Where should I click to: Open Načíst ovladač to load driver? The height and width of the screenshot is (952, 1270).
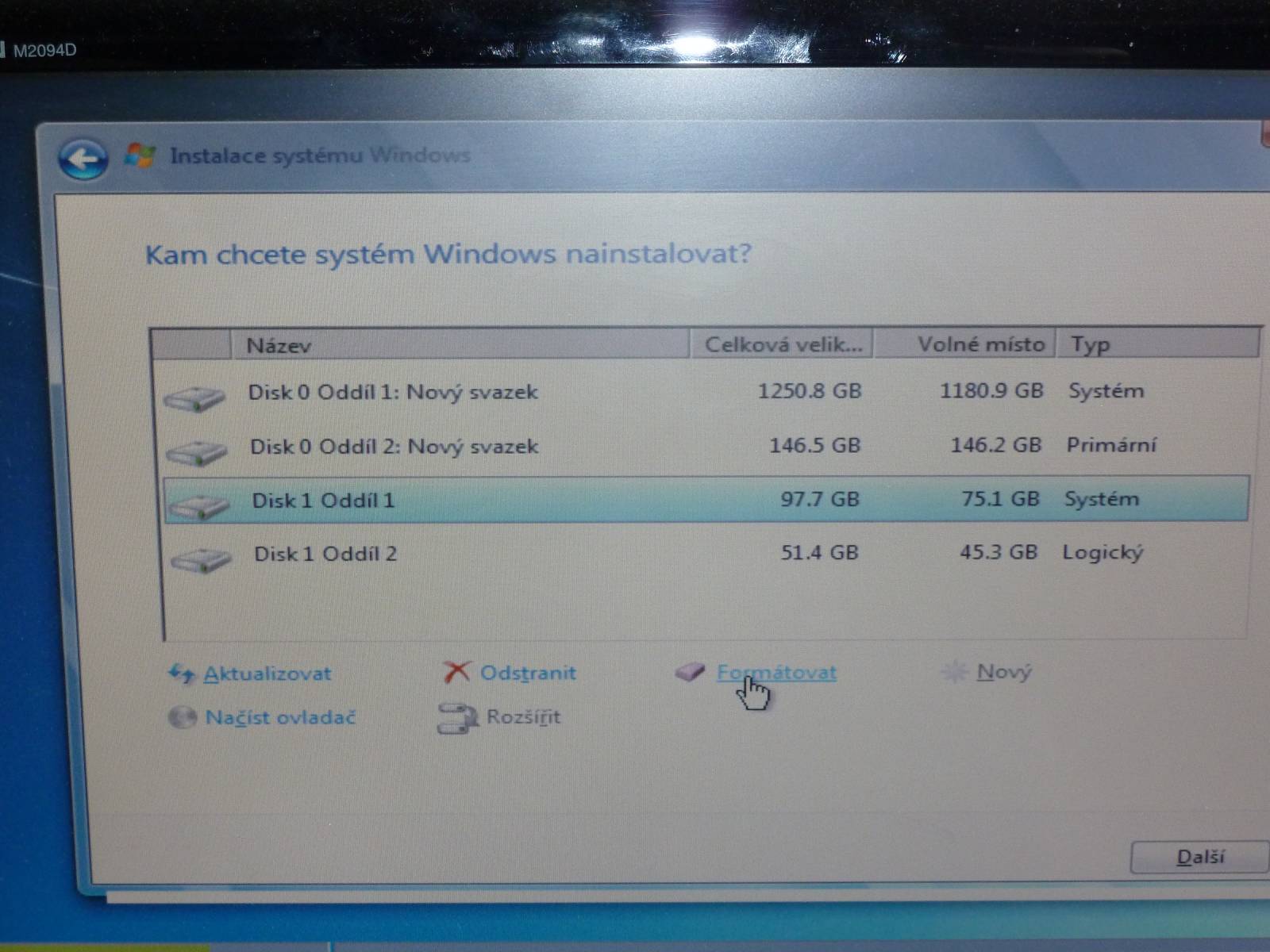click(x=280, y=717)
